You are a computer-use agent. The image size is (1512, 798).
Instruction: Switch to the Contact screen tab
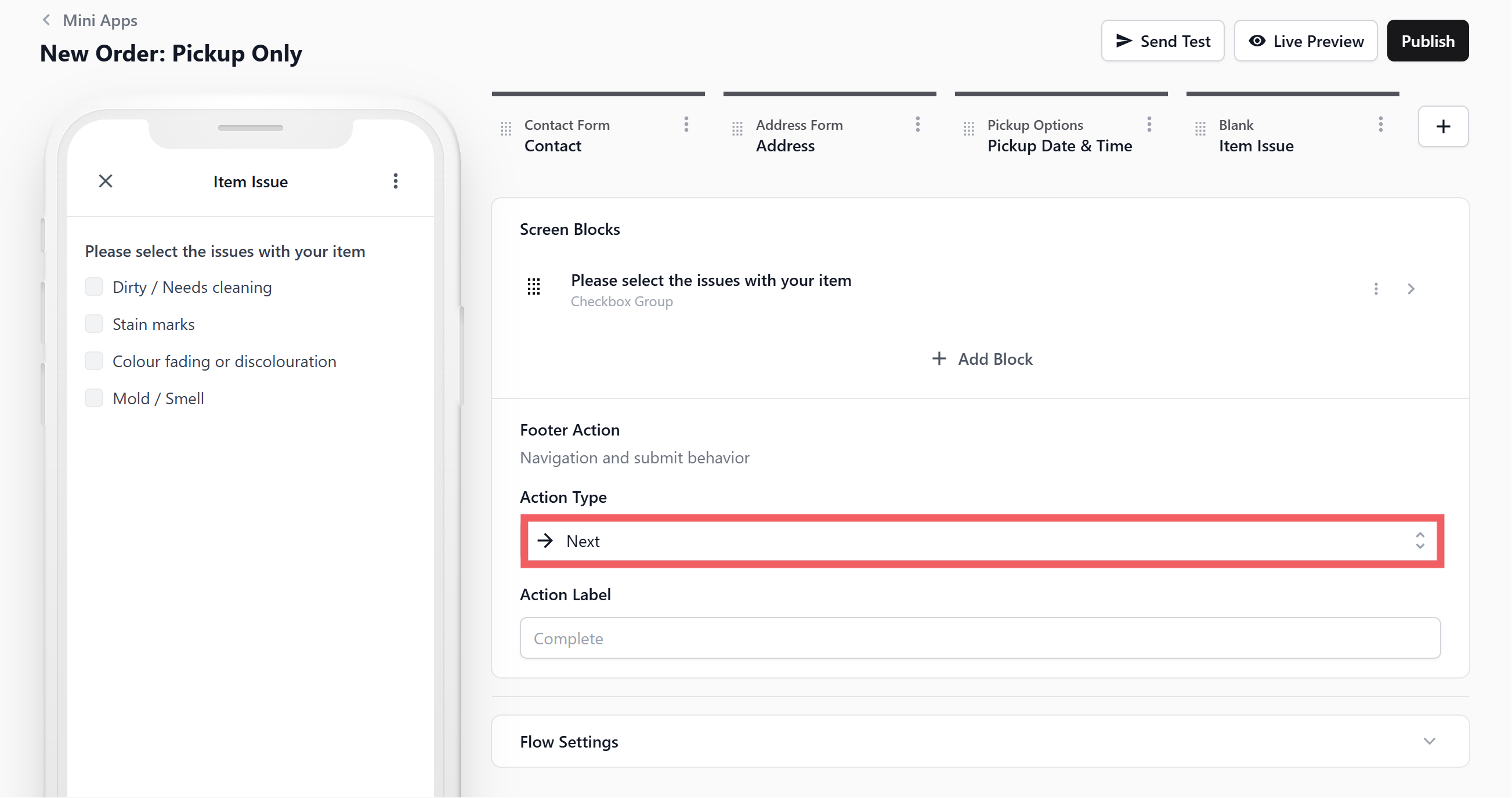point(598,136)
